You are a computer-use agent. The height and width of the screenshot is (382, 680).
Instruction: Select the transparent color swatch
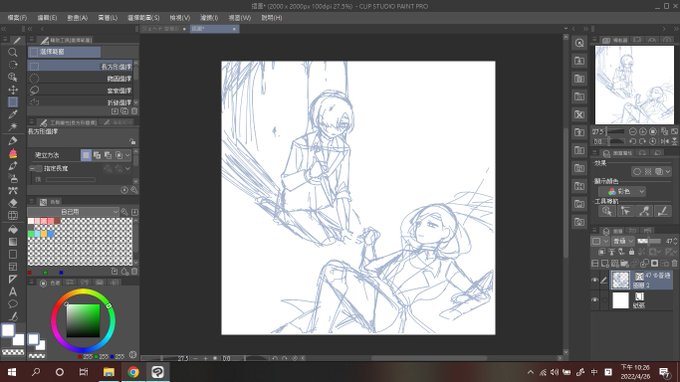13,352
